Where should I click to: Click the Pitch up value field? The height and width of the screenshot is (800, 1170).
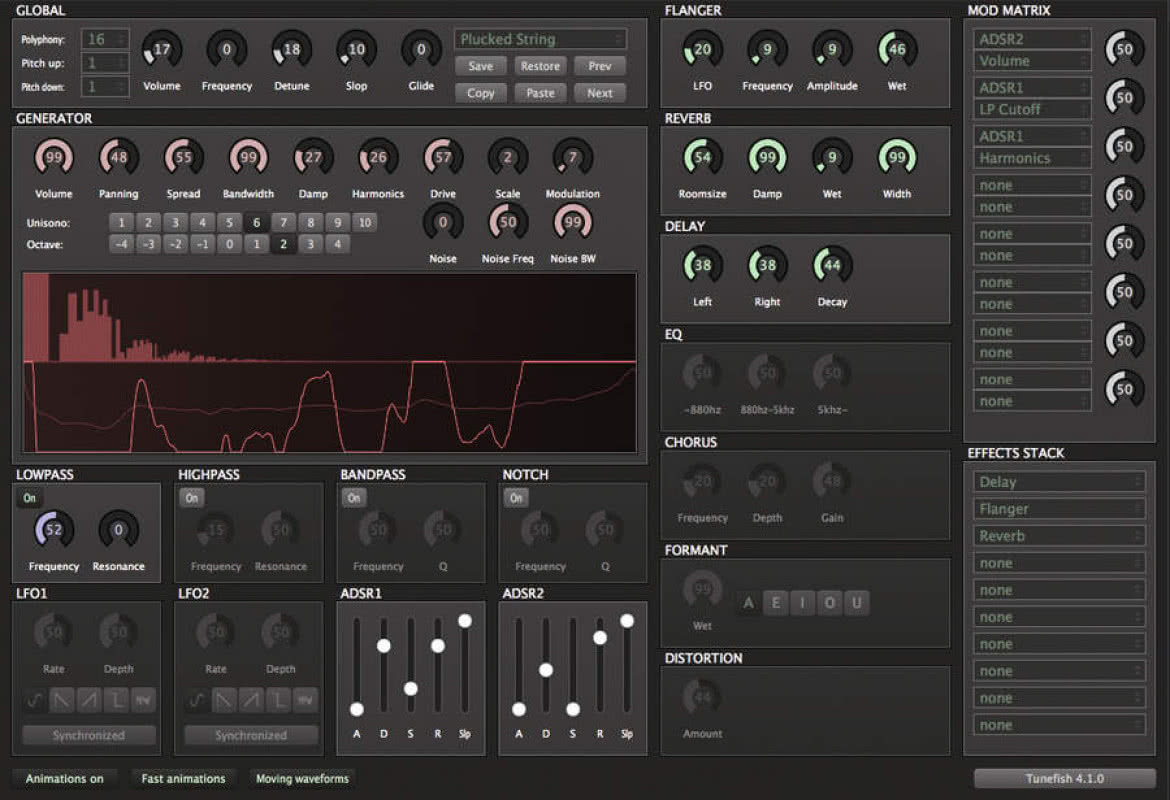tap(105, 63)
